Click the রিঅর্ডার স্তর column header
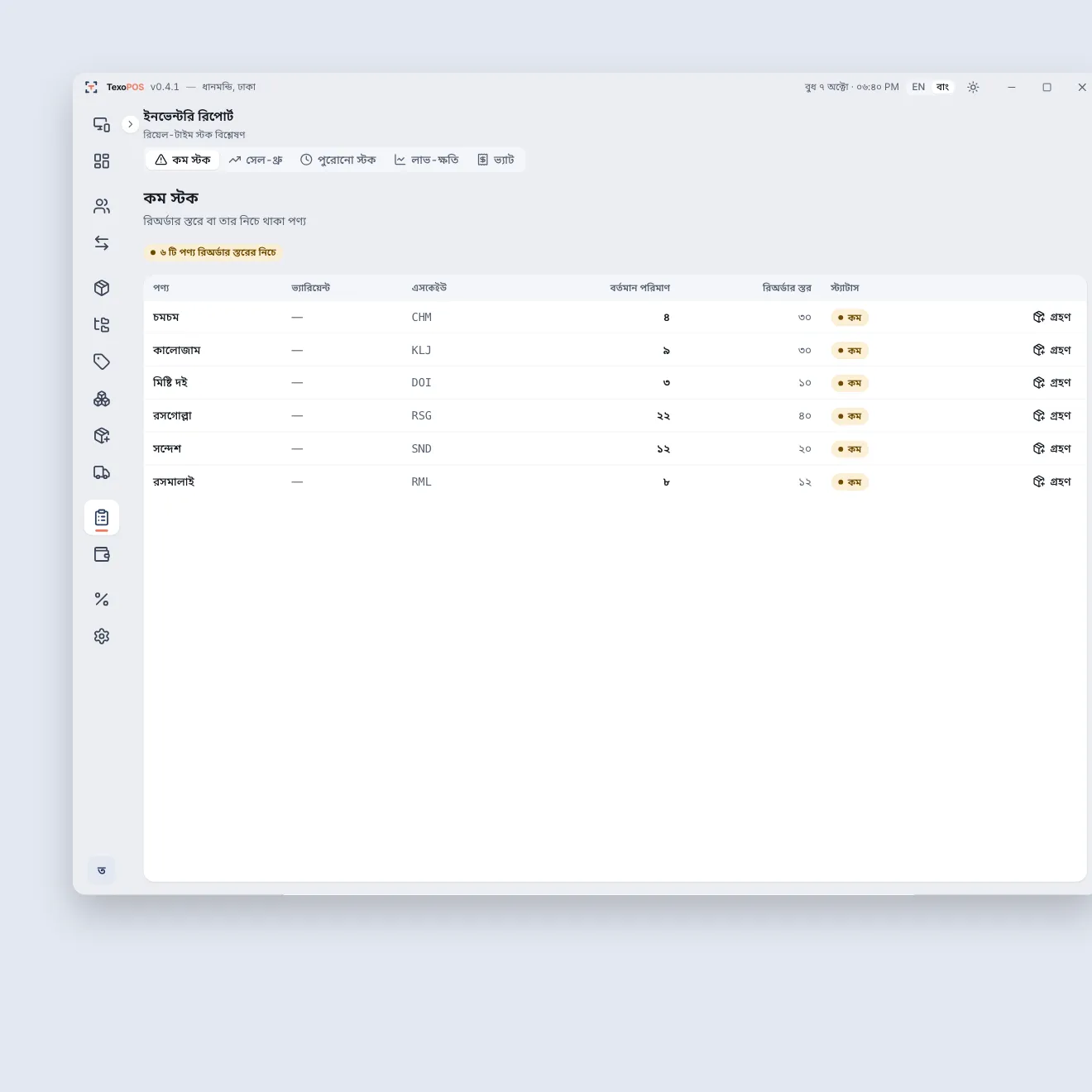This screenshot has height=1092, width=1092. pos(787,288)
